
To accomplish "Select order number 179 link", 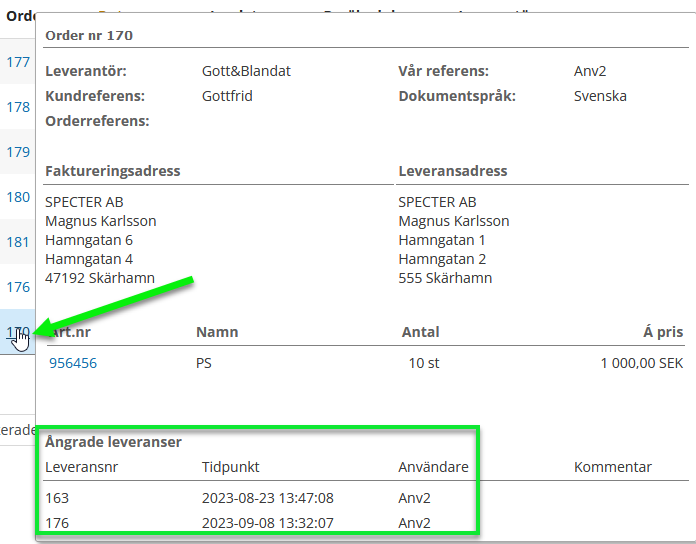I will [x=18, y=152].
